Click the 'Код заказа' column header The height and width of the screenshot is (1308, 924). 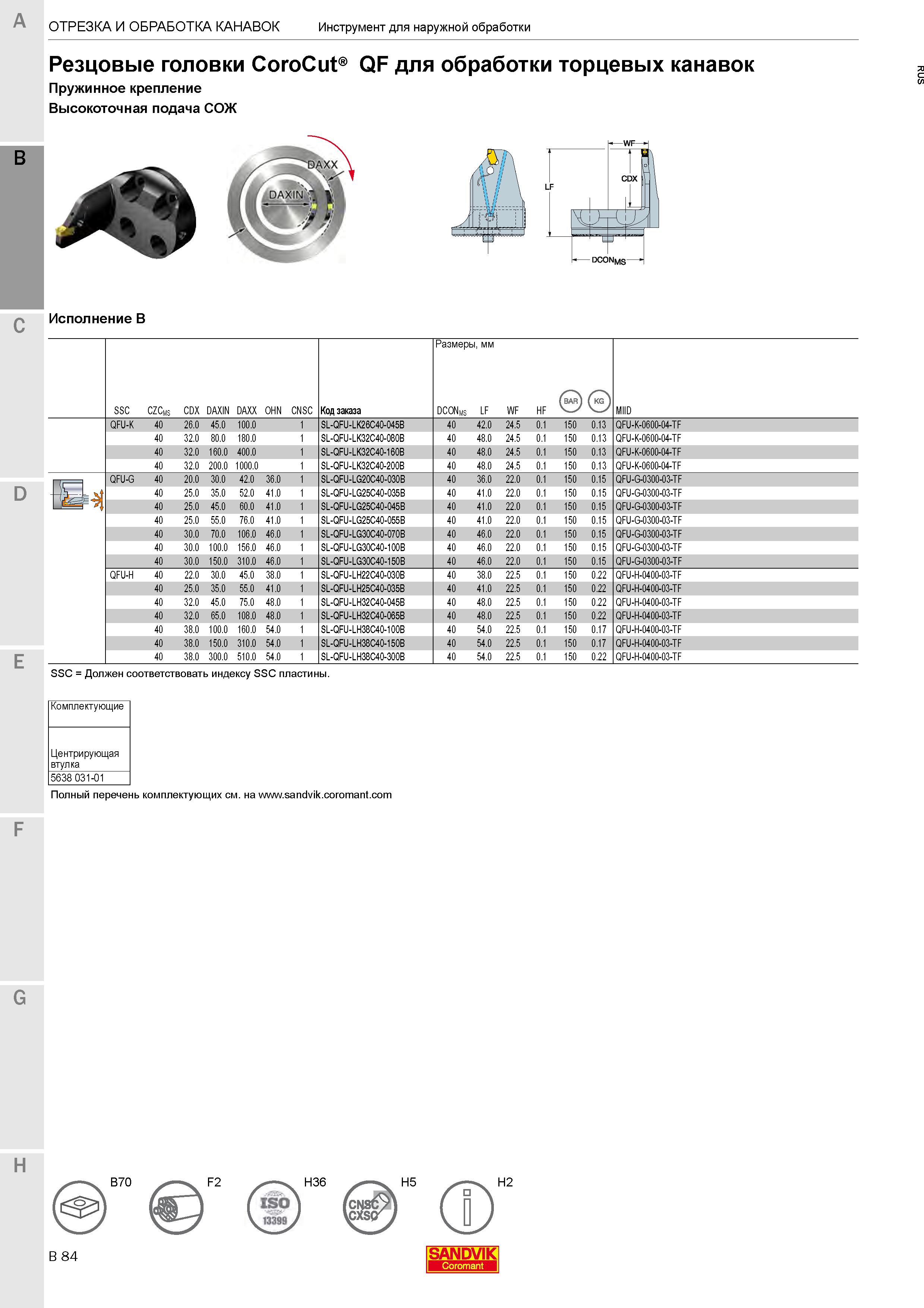point(340,411)
